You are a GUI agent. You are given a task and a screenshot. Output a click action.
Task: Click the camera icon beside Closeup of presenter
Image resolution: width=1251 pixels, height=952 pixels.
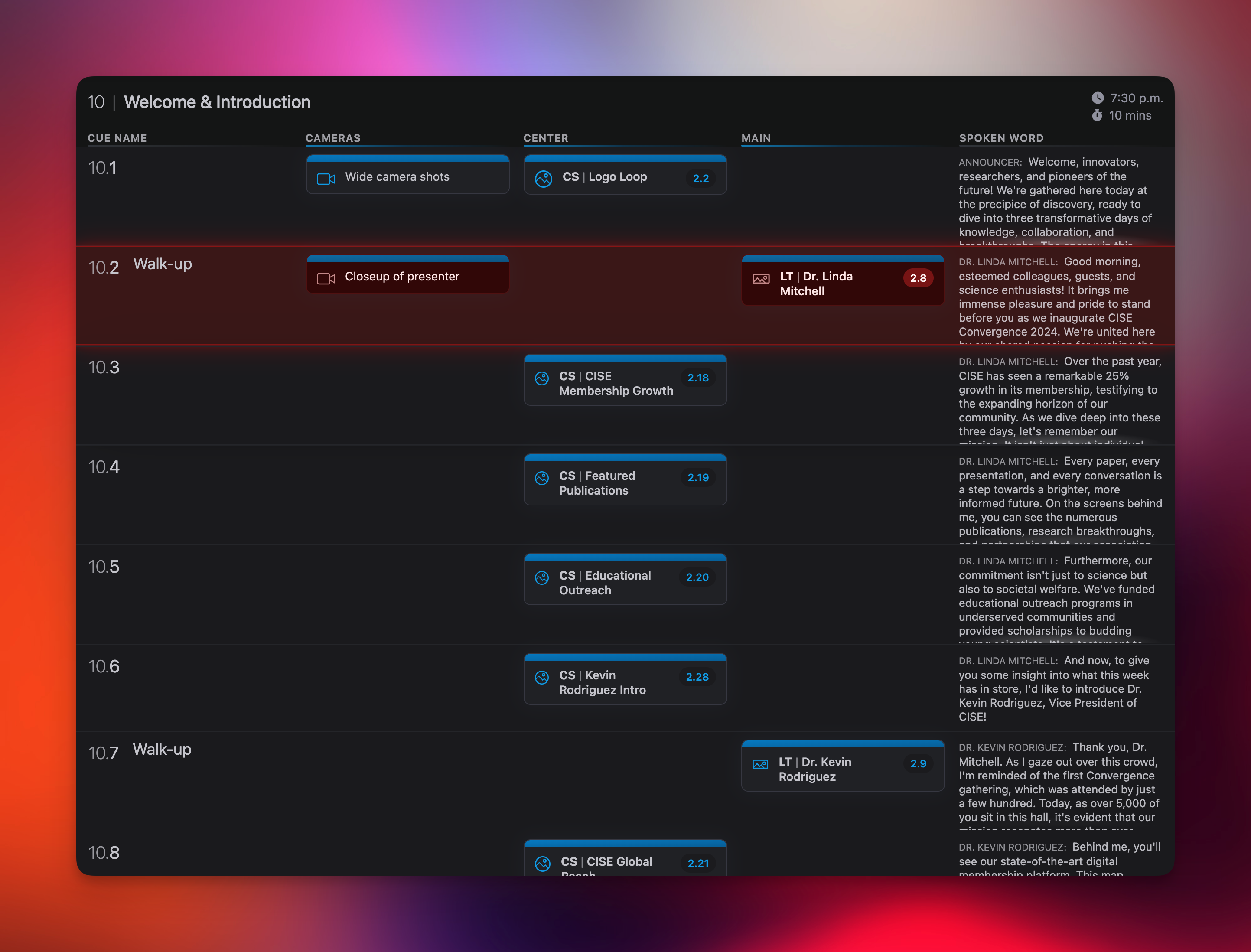pos(326,278)
